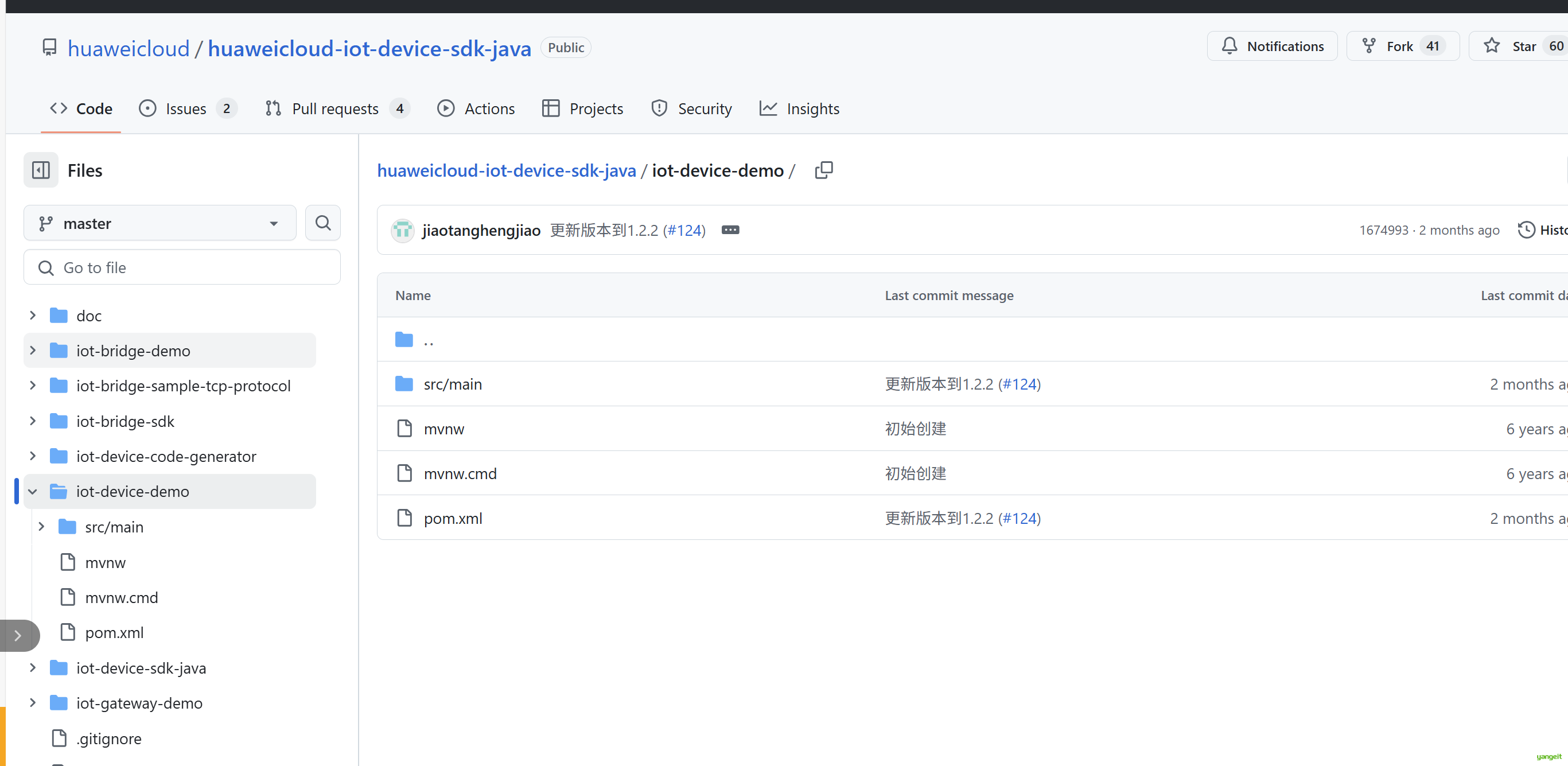Viewport: 1568px width, 766px height.
Task: Click the src/main folder icon in table
Action: [x=403, y=384]
